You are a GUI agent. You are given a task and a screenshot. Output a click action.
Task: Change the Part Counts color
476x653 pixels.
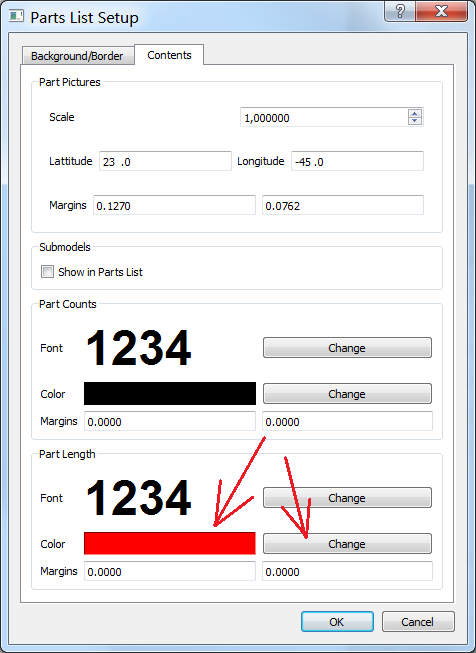347,394
